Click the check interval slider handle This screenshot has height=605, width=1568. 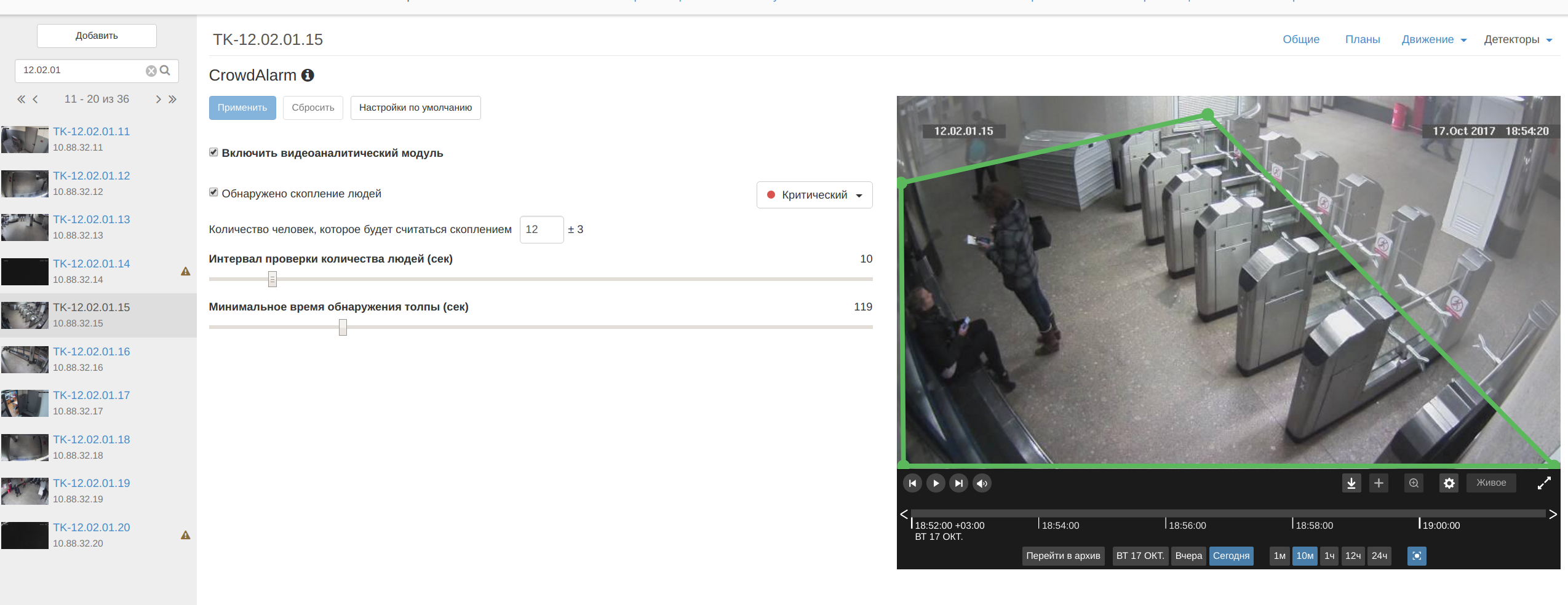click(x=273, y=279)
